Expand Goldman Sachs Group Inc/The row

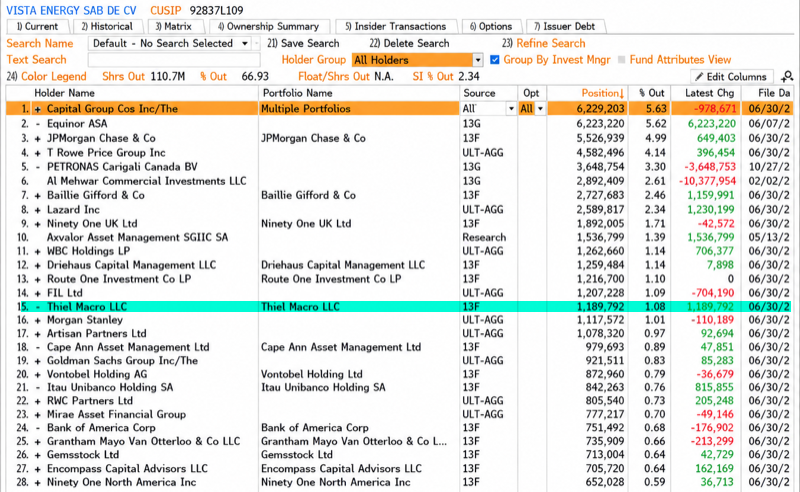38,361
